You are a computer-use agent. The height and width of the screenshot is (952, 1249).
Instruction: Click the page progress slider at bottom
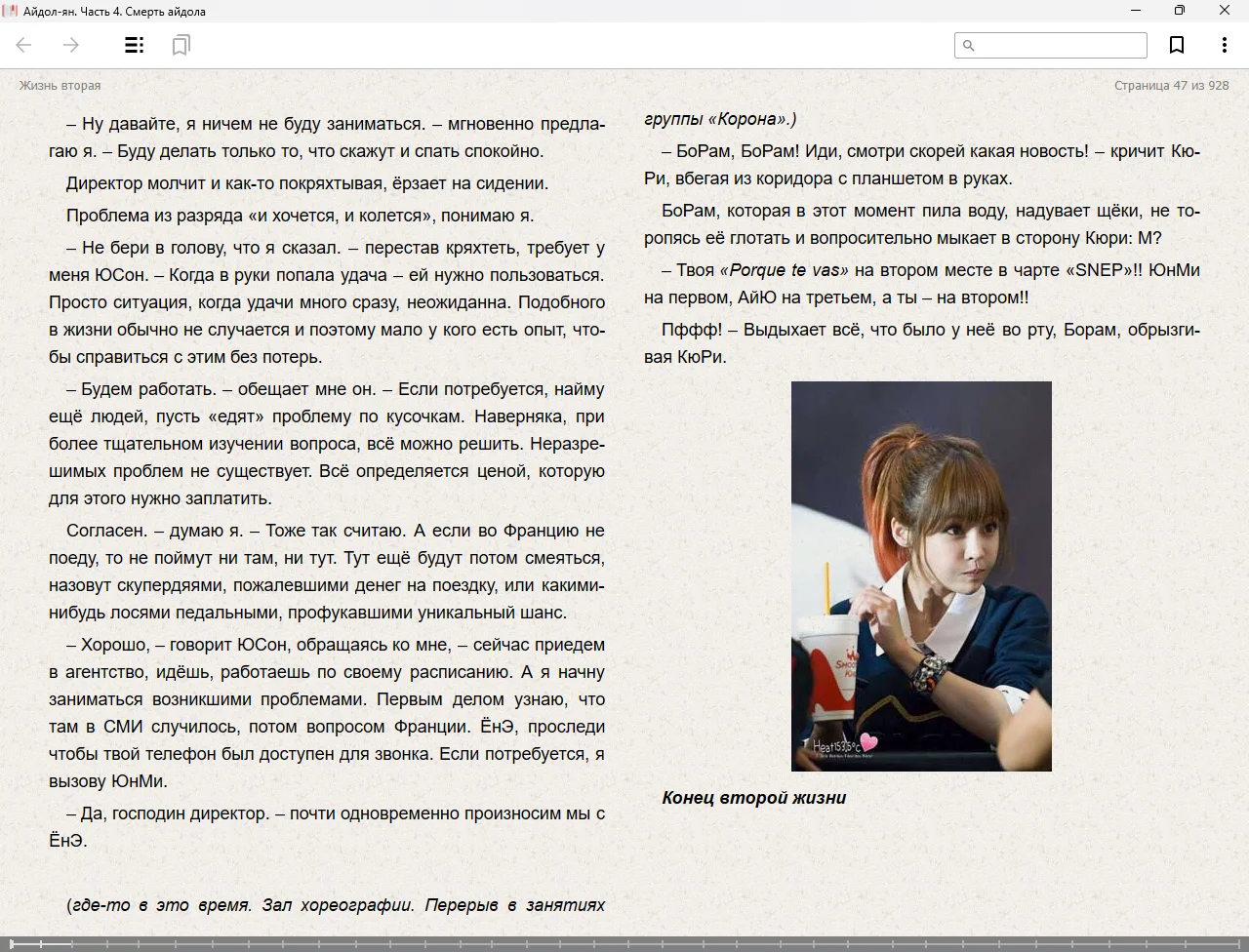[x=624, y=943]
